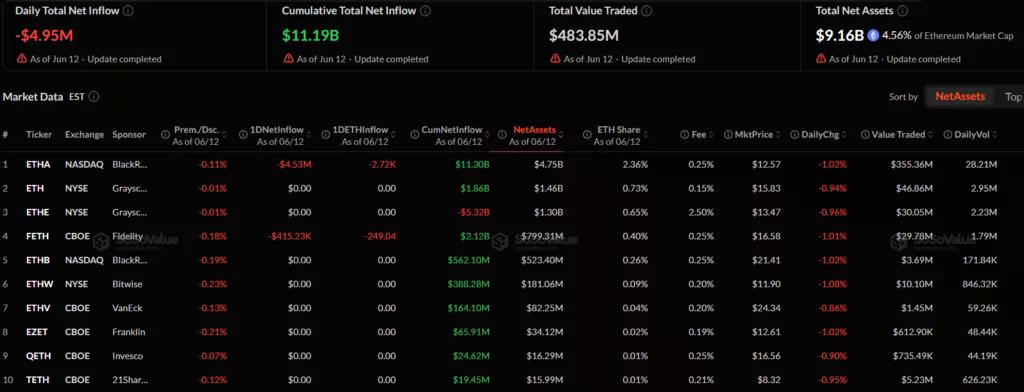
Task: Click Invesco sponsor cell in QETH row
Action: tap(127, 356)
